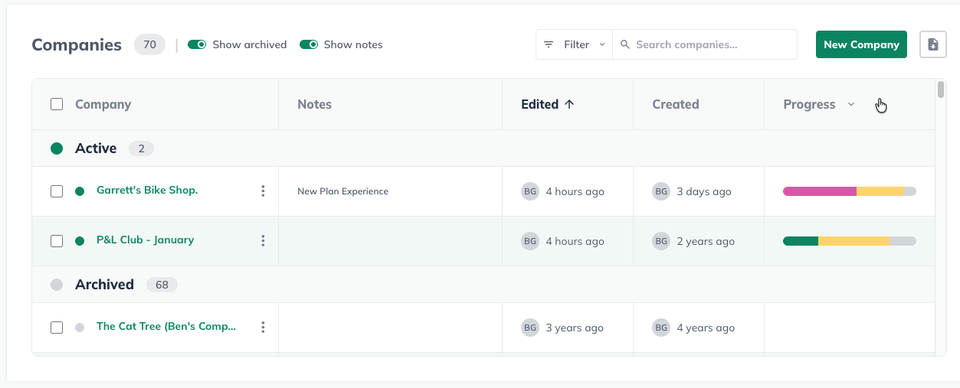
Task: Open The Cat Tree company link
Action: (x=166, y=327)
